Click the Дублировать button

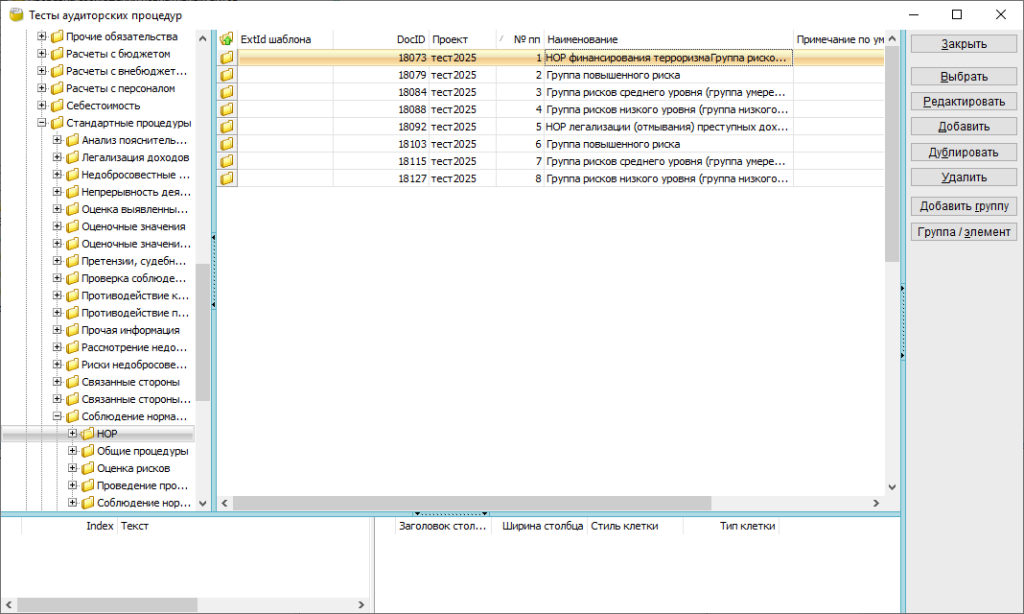(x=964, y=152)
